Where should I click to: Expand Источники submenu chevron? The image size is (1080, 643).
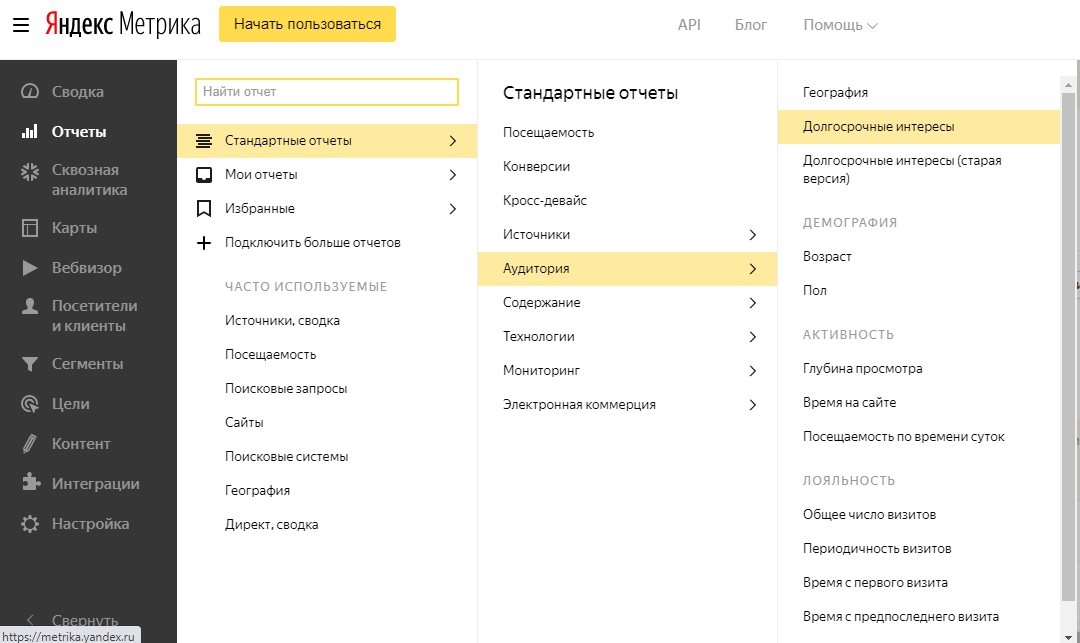753,235
